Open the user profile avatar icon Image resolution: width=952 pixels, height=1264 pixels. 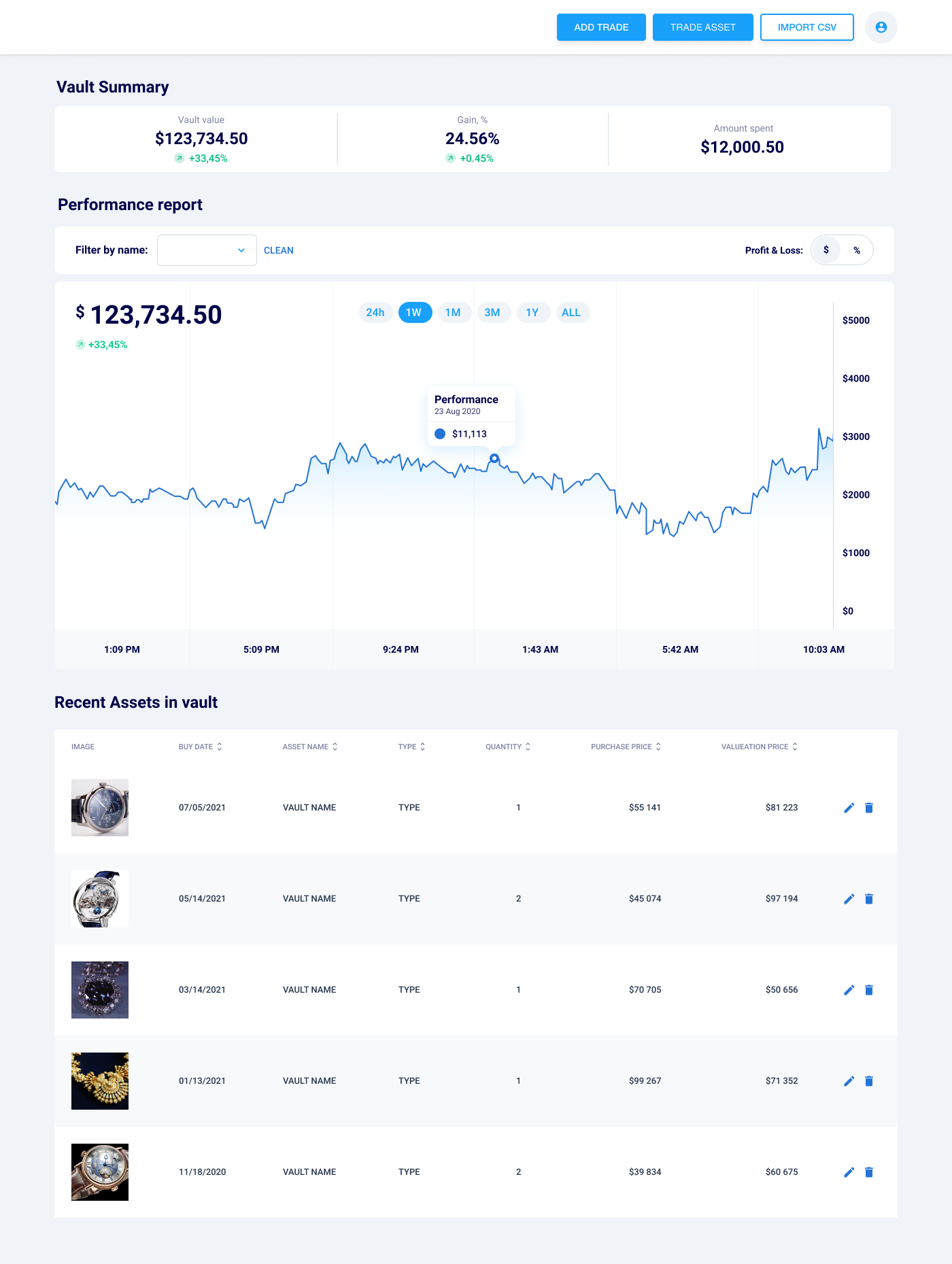tap(881, 27)
